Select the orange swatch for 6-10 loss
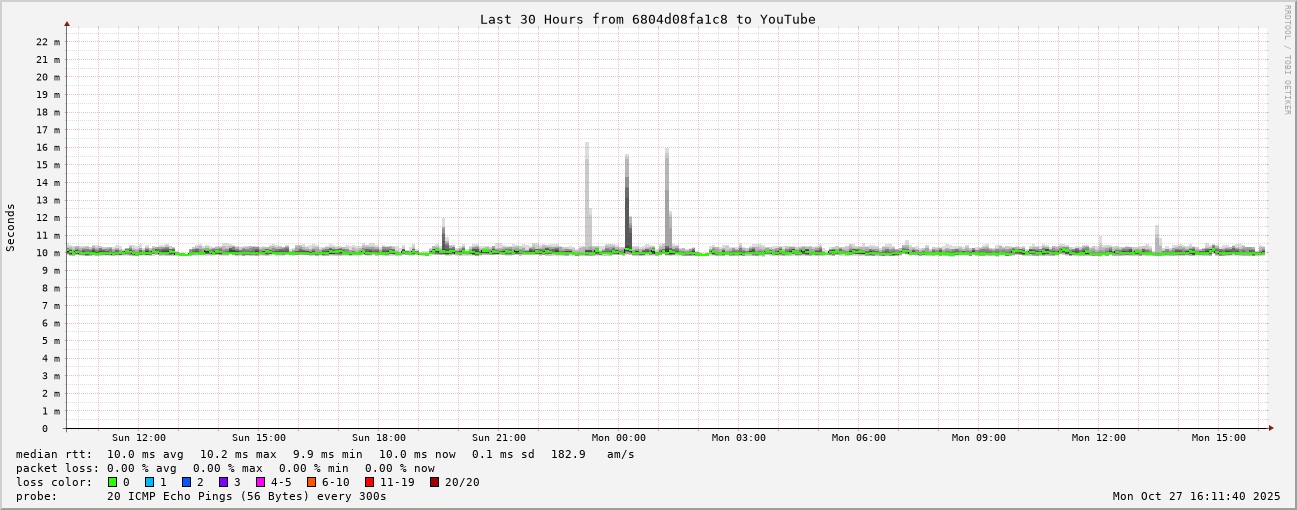Image resolution: width=1297 pixels, height=510 pixels. pos(311,482)
